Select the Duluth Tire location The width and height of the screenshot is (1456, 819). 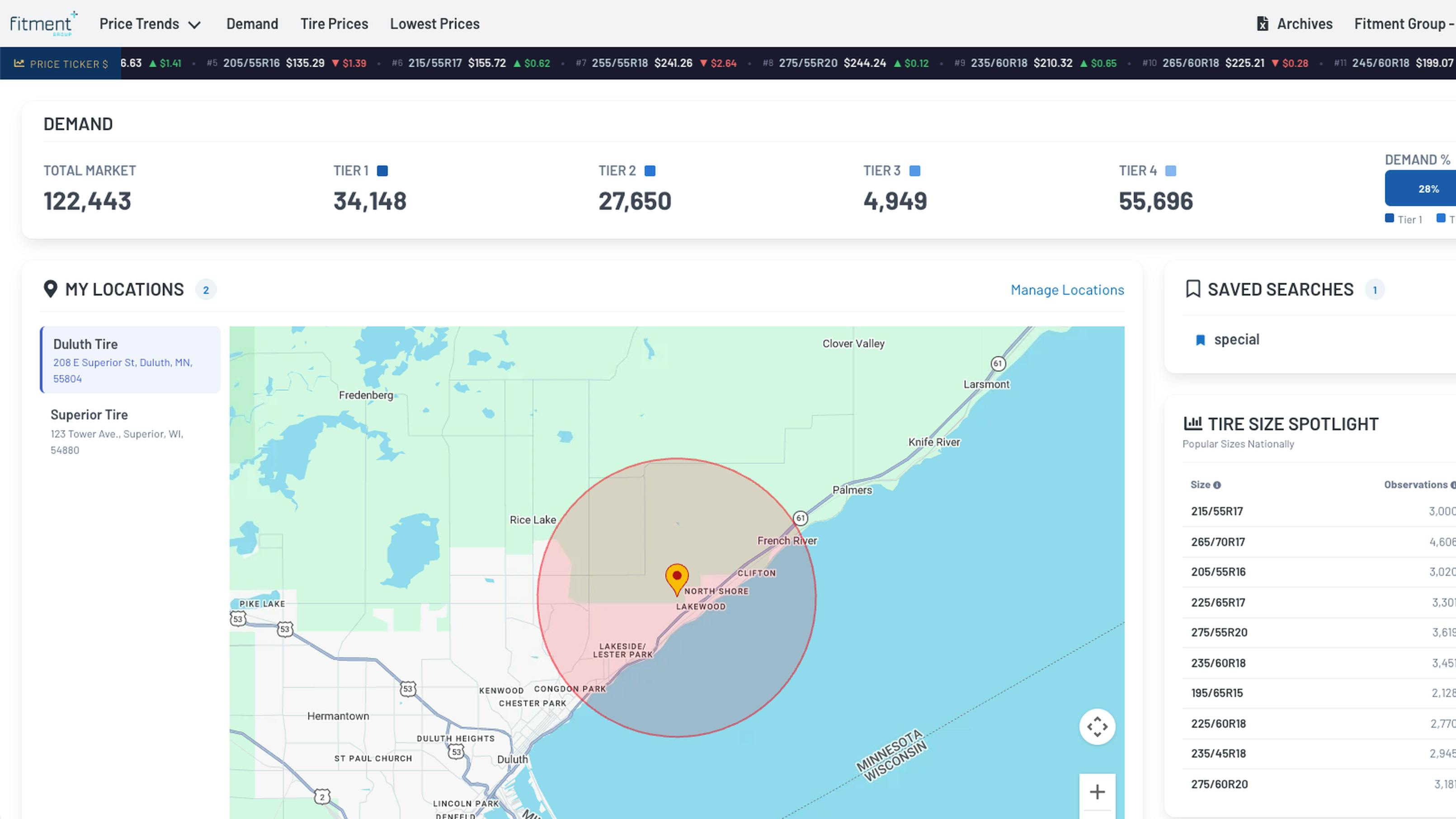coord(130,359)
